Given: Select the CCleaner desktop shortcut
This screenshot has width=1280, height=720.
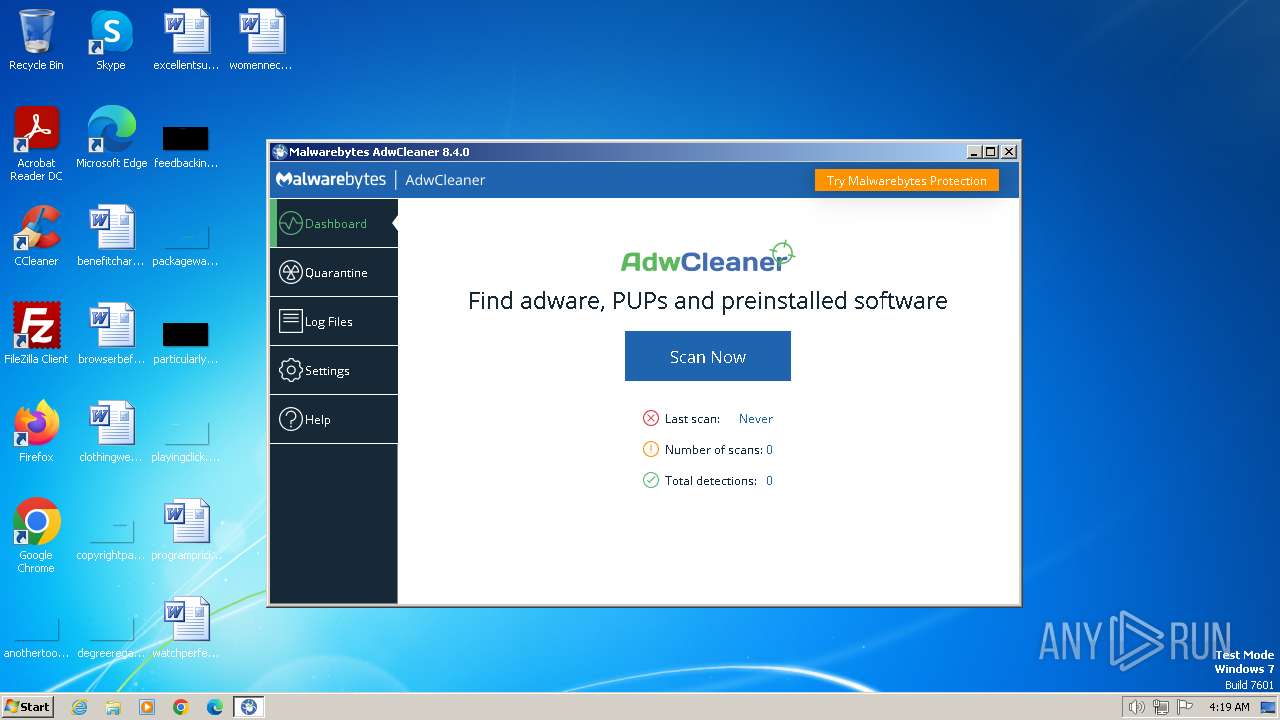Looking at the screenshot, I should click(36, 236).
